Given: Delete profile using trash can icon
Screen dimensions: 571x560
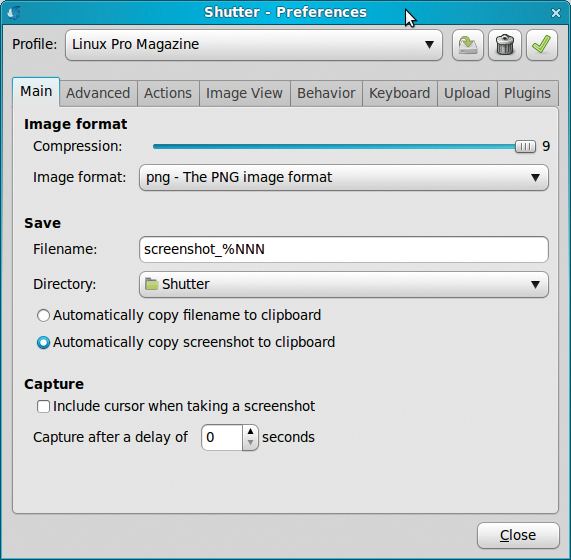Looking at the screenshot, I should [x=505, y=45].
